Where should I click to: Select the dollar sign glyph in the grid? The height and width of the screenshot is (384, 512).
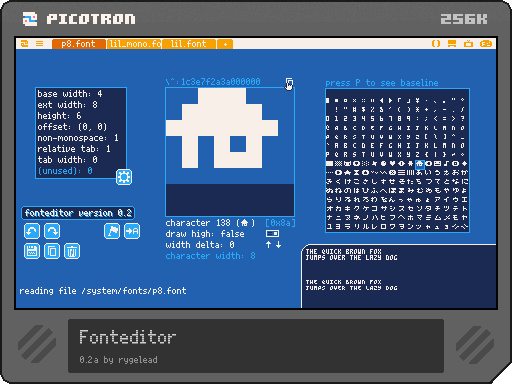click(363, 109)
